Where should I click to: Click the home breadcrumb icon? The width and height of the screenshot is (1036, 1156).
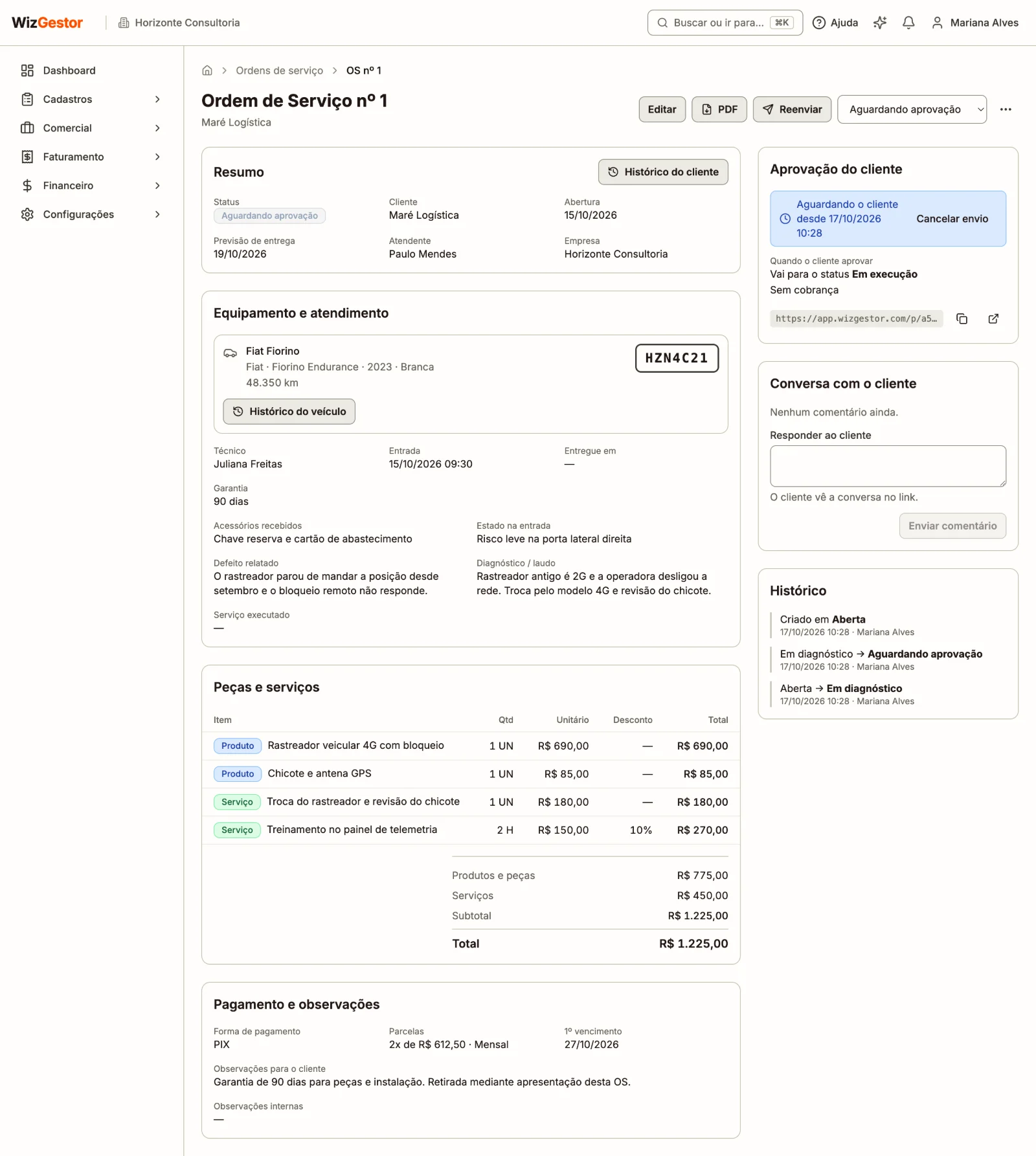coord(207,71)
